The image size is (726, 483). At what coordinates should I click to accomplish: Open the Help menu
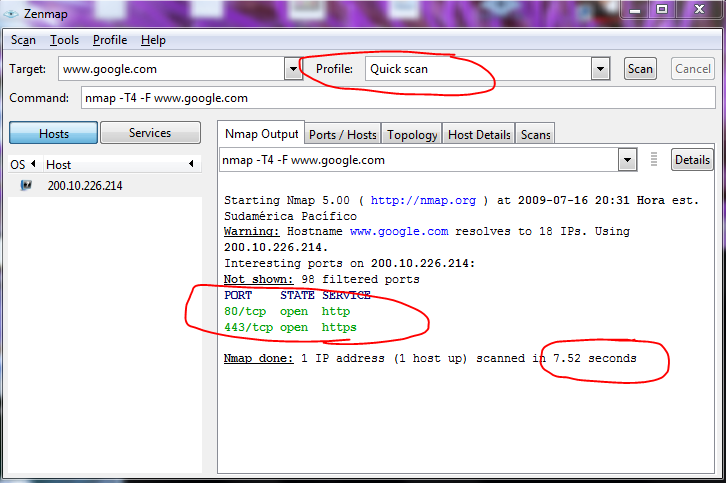click(153, 40)
